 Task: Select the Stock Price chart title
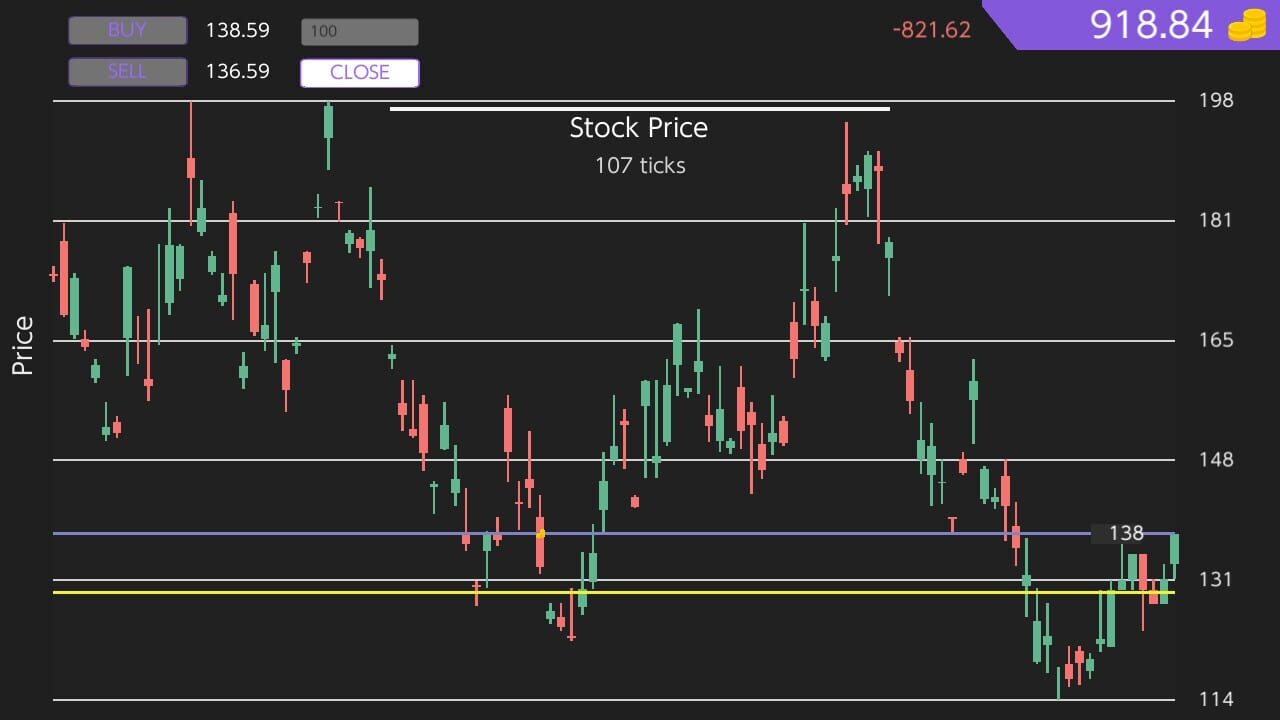tap(639, 128)
